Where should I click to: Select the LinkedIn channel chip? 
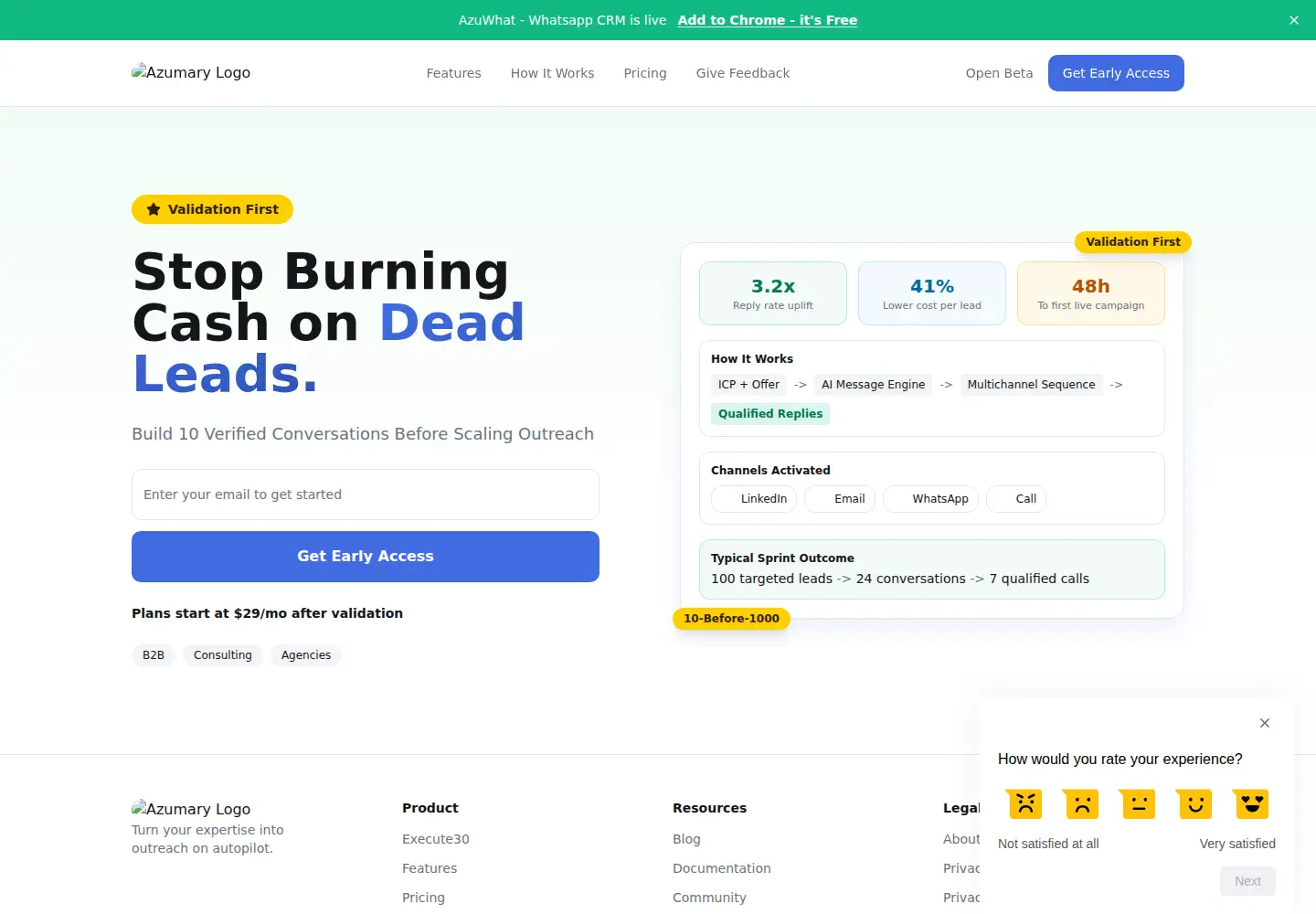tap(754, 499)
